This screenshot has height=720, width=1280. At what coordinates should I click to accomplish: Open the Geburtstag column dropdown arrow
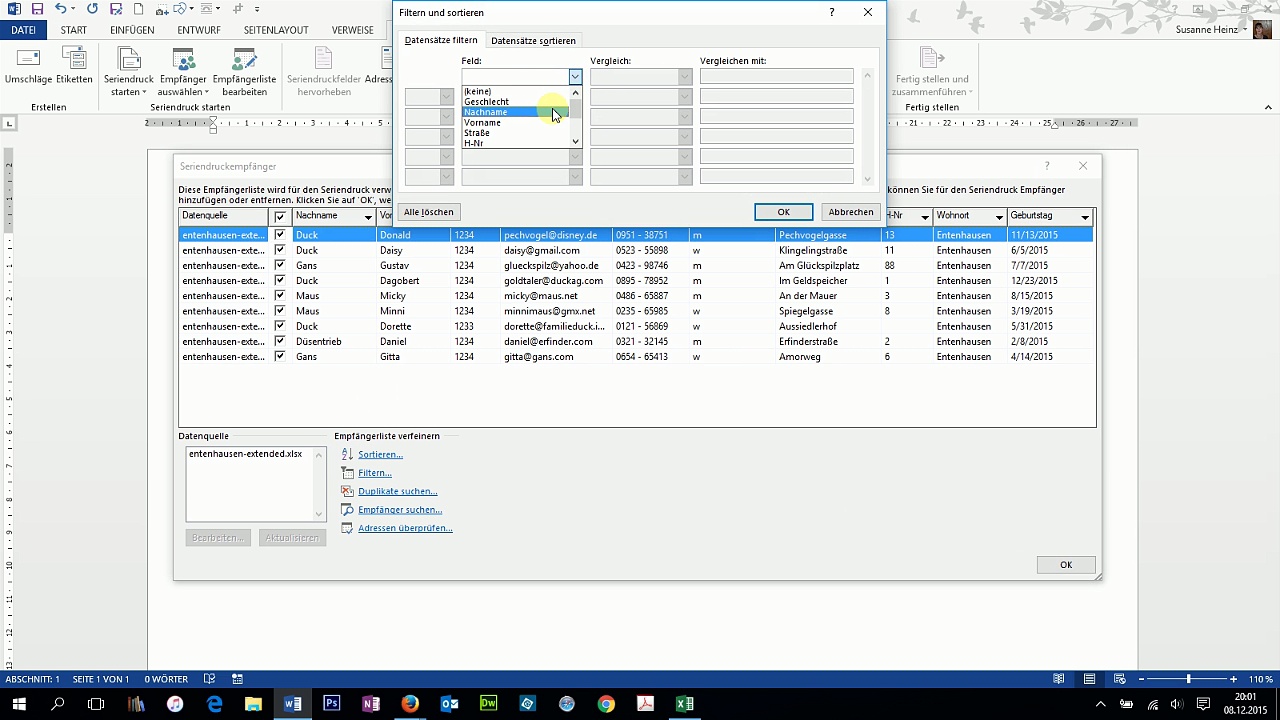click(x=1084, y=217)
